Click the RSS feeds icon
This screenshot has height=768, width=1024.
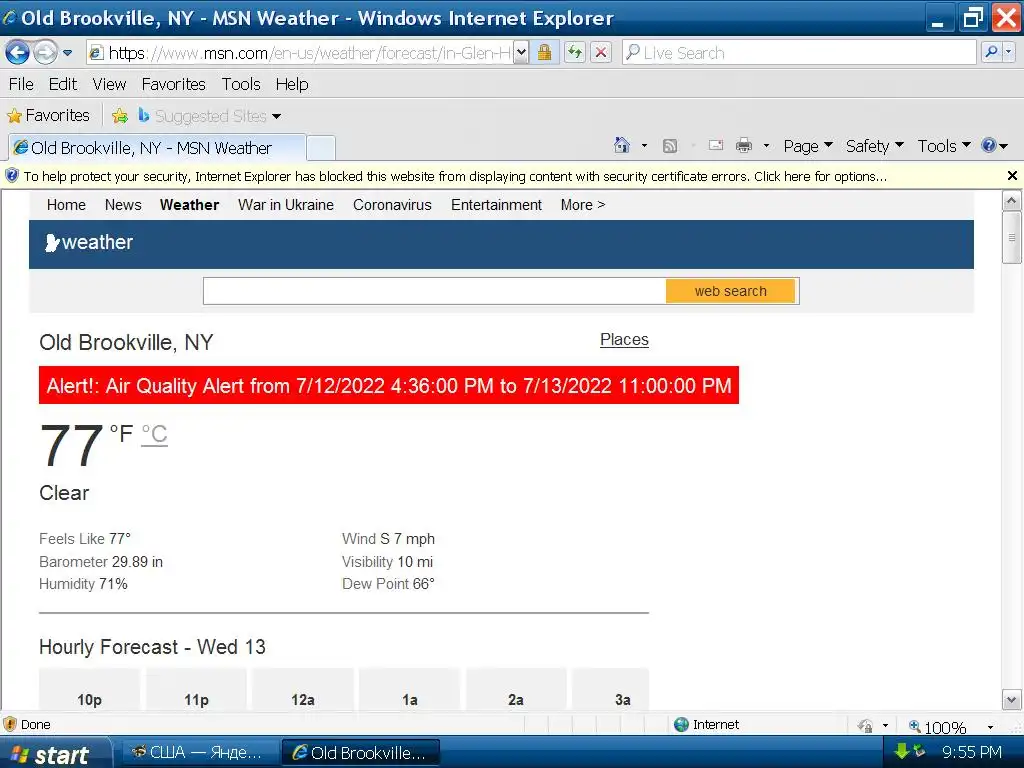[669, 146]
